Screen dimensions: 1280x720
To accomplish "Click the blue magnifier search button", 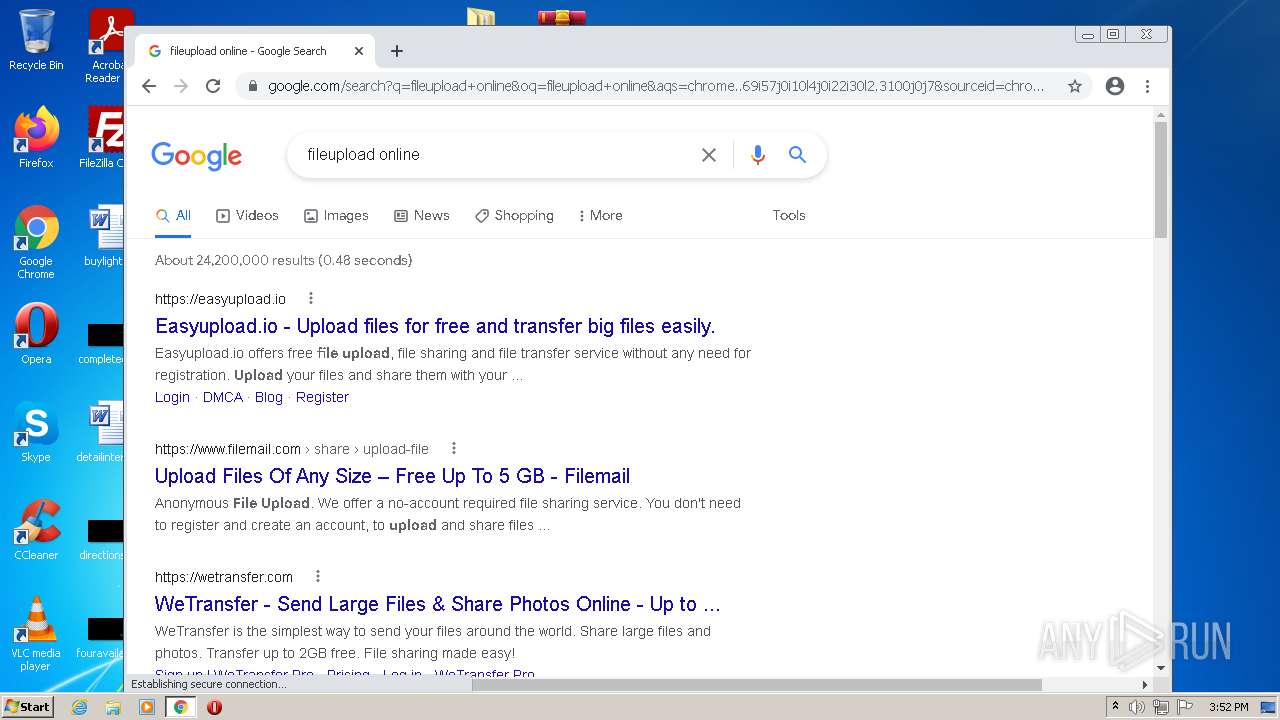I will click(x=797, y=155).
